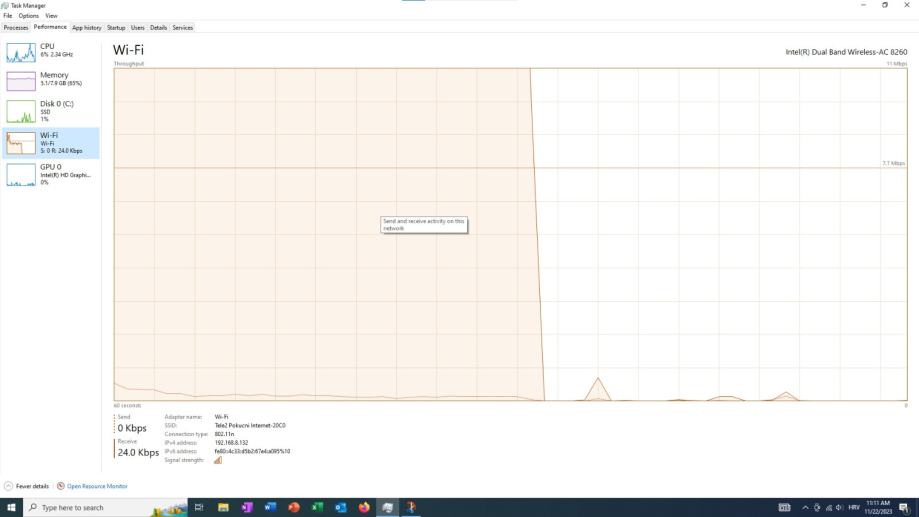Image resolution: width=919 pixels, height=517 pixels.
Task: Click the HRV input language indicator
Action: (854, 508)
